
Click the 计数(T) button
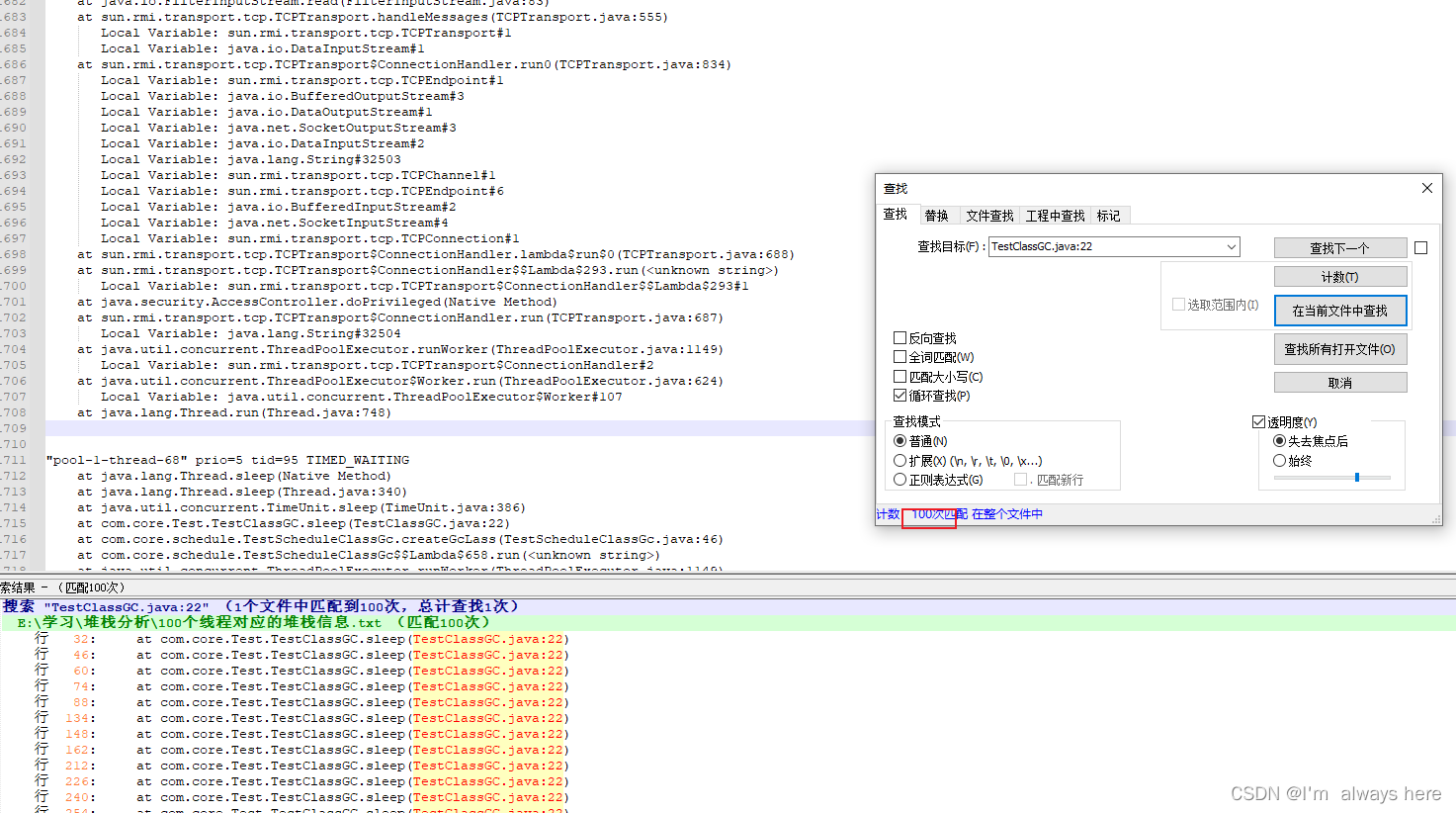pos(1339,277)
